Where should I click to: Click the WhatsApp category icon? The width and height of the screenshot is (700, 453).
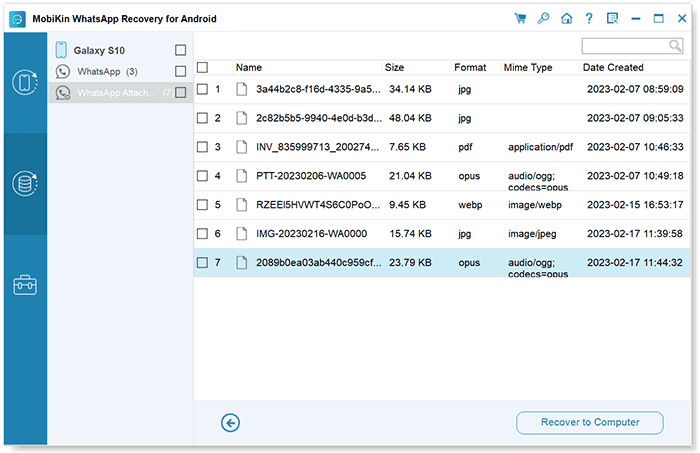pyautogui.click(x=62, y=71)
